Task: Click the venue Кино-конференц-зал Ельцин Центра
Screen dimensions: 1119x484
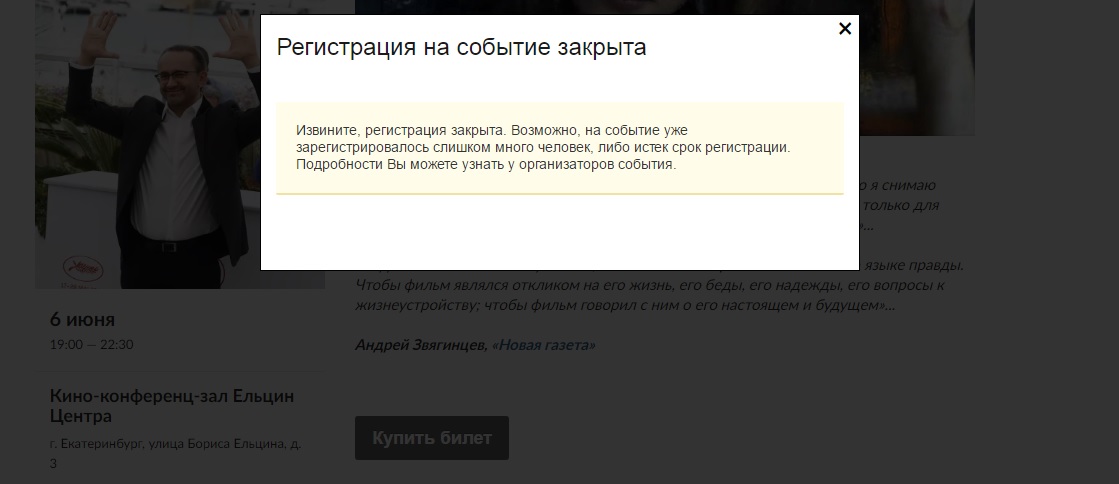Action: [171, 406]
